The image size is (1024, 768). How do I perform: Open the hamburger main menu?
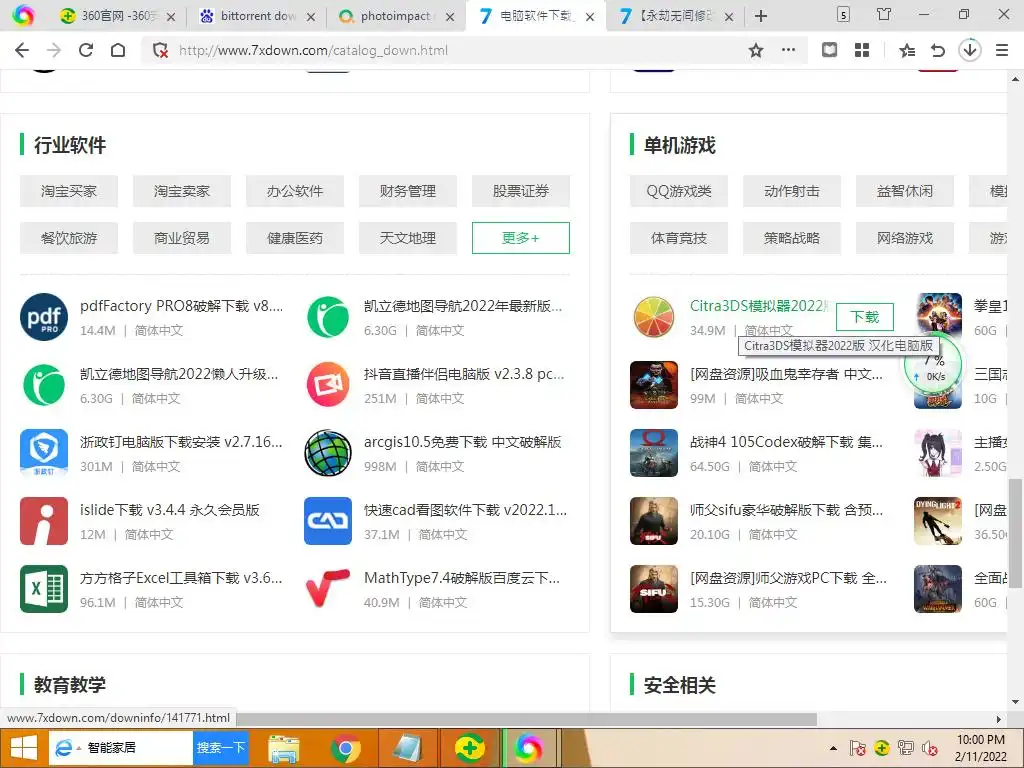click(x=1002, y=50)
